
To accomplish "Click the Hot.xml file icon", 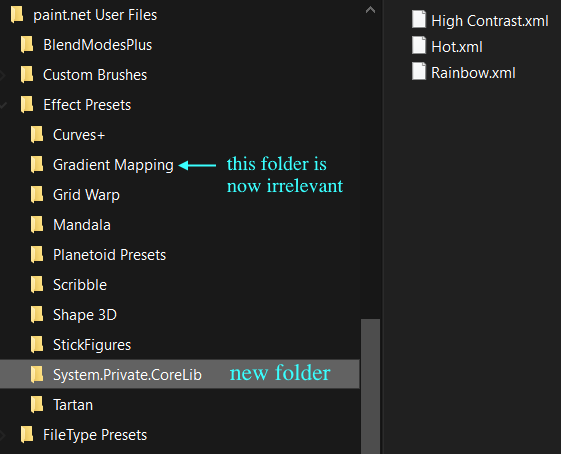I will click(x=419, y=45).
